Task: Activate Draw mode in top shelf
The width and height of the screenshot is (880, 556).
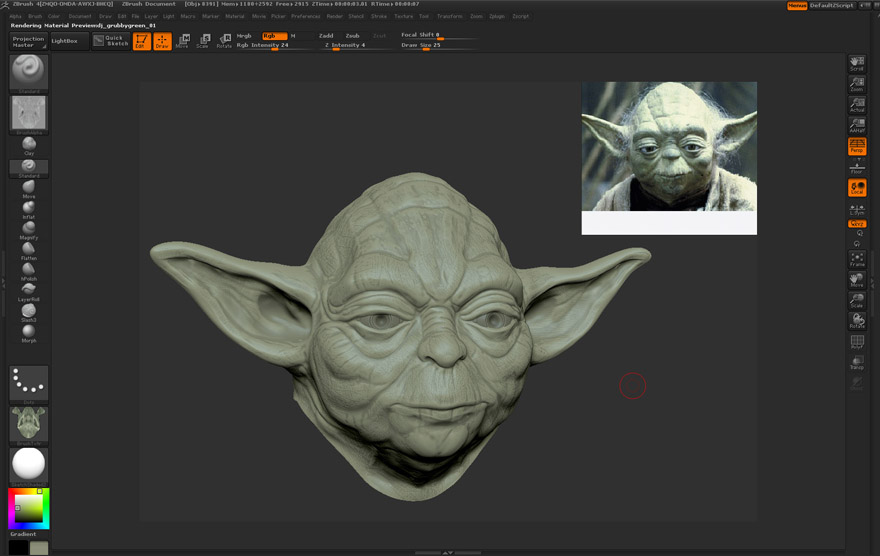Action: (x=162, y=41)
